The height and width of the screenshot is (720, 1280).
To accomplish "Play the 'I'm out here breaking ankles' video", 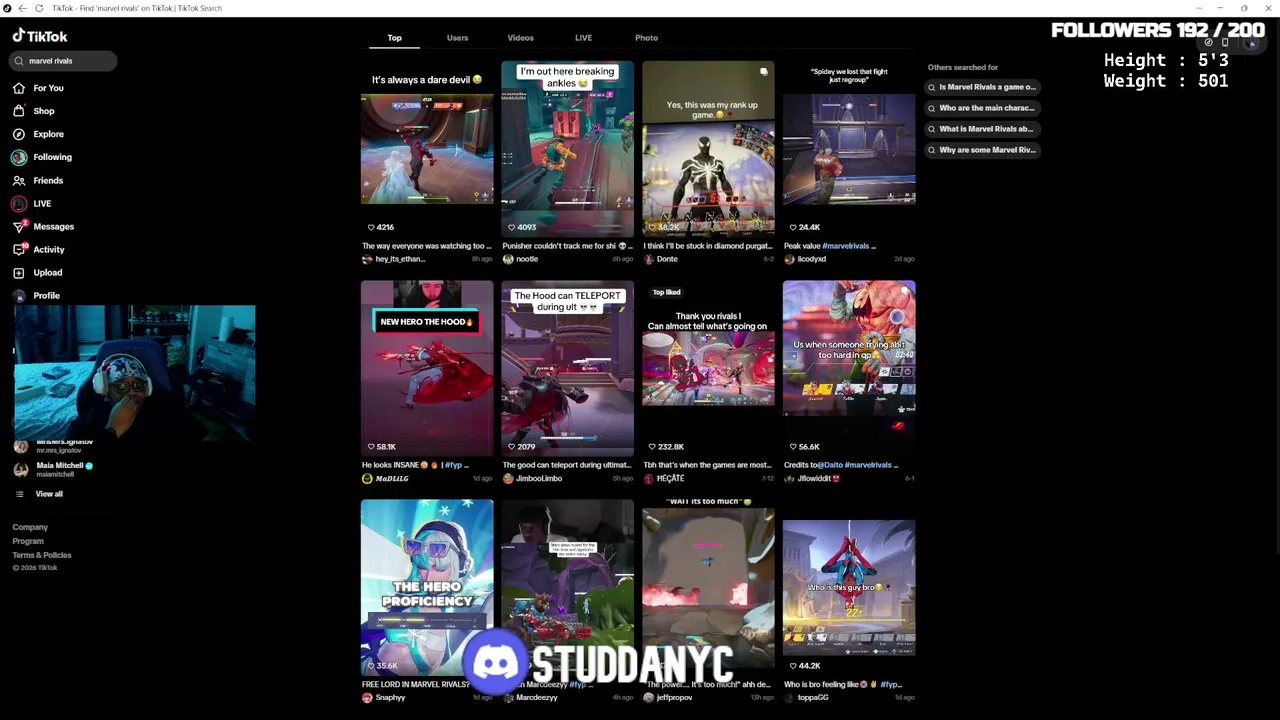I will coord(567,148).
